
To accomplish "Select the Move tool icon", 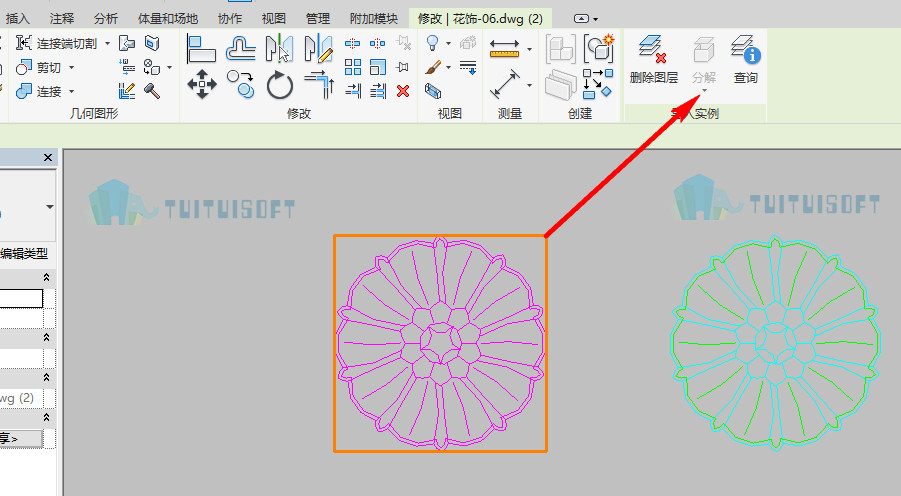I will 202,84.
